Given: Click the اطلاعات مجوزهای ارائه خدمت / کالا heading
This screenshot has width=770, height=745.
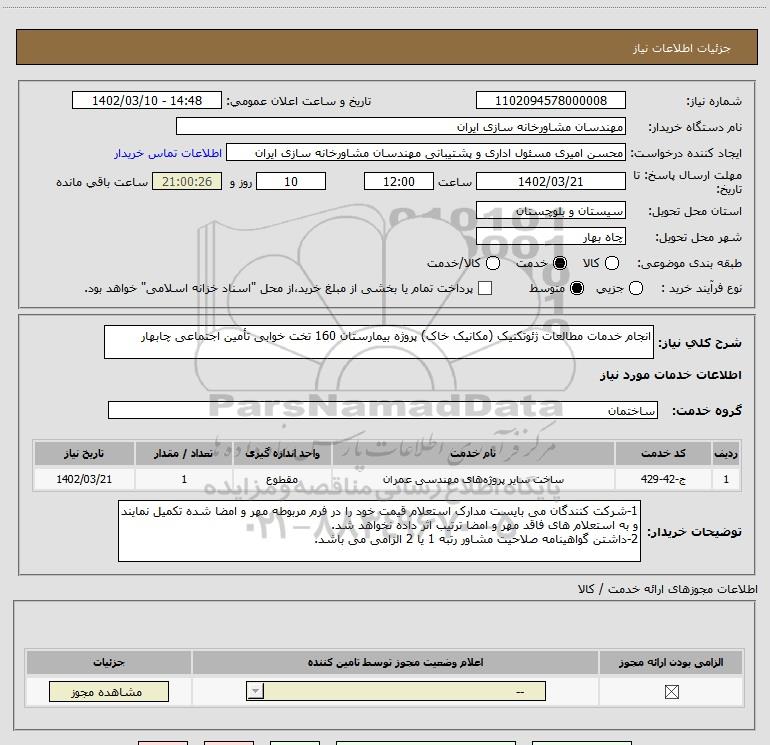Looking at the screenshot, I should tap(668, 589).
